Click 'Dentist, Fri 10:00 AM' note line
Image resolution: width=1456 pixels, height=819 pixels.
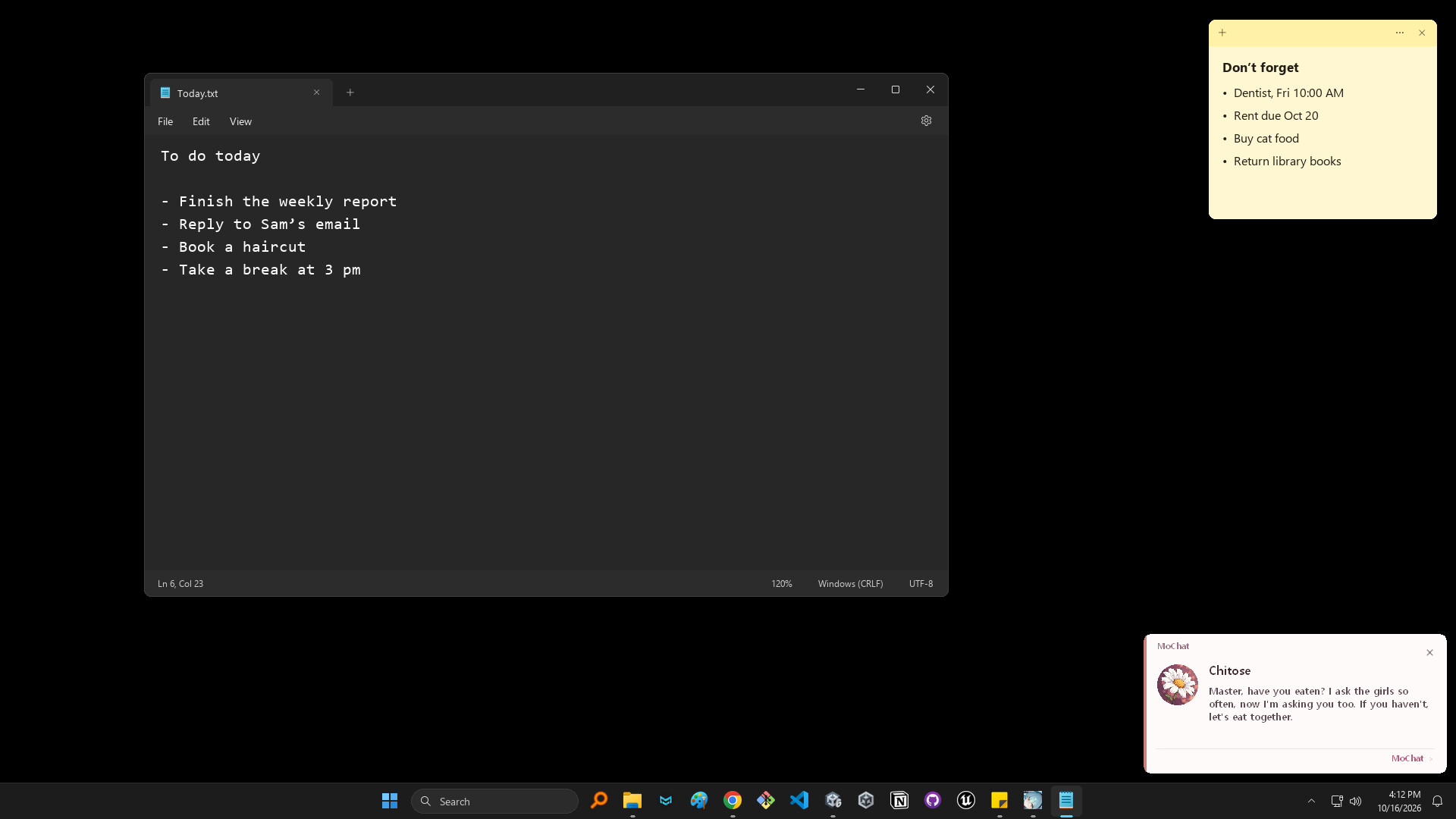coord(1288,93)
